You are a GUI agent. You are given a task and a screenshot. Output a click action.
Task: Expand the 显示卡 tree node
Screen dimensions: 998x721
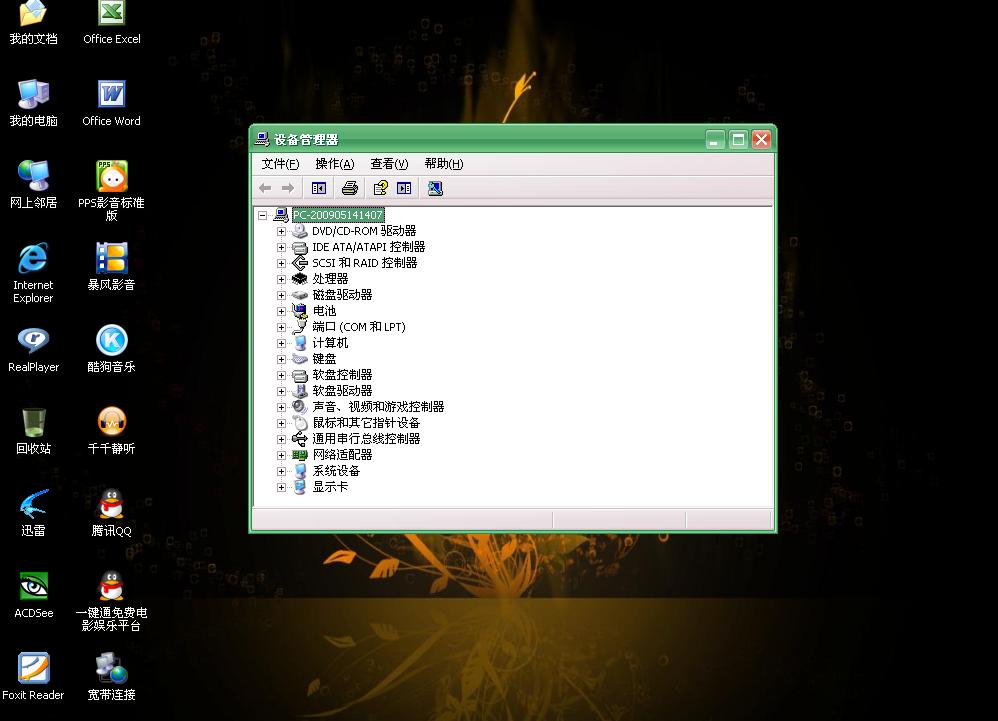tap(282, 487)
